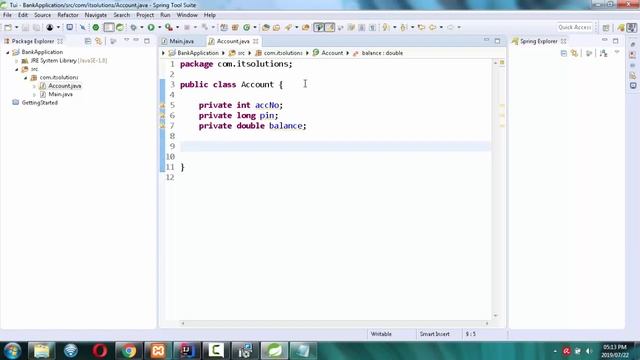
Task: Click Previous Annotation toolbar icon
Action: (404, 27)
